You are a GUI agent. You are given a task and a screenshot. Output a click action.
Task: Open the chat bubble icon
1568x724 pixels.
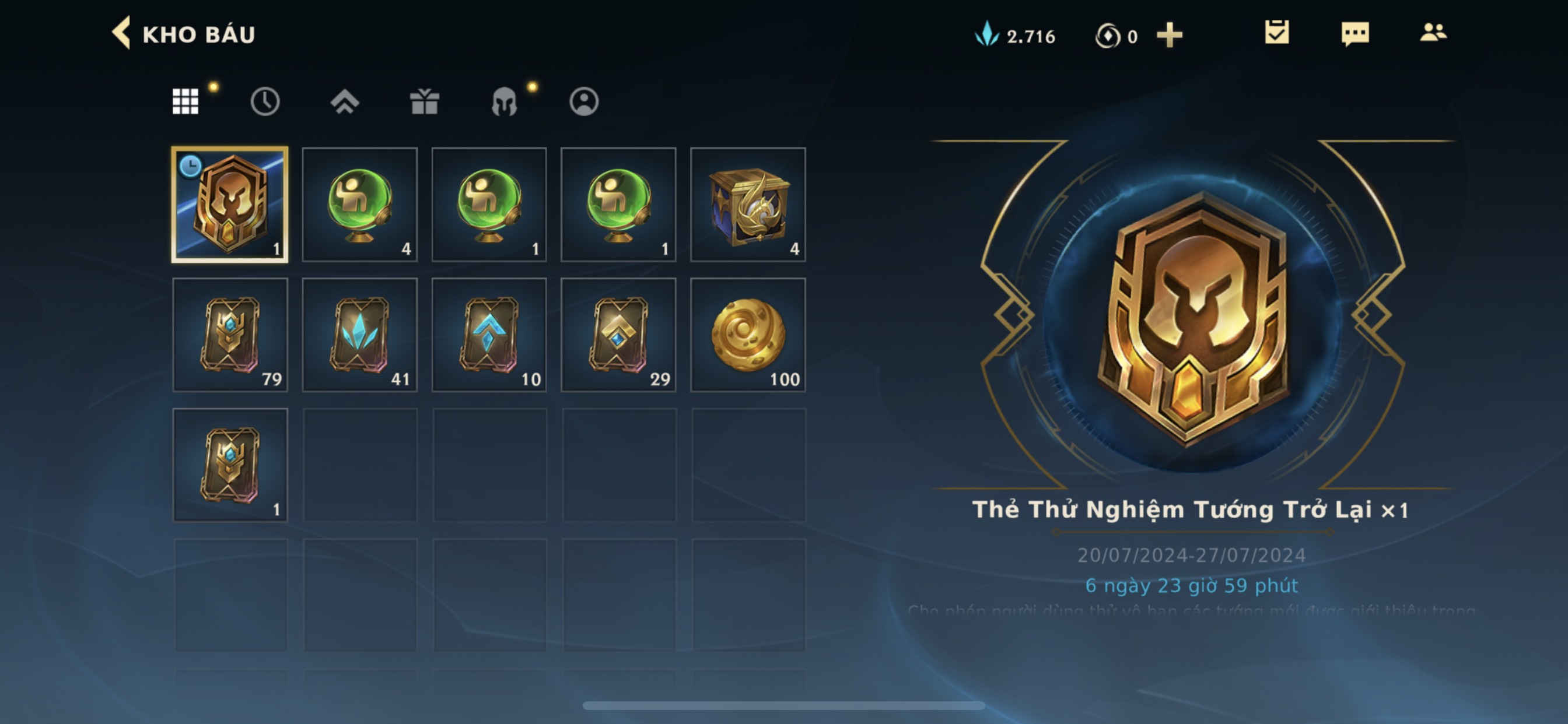(1355, 33)
